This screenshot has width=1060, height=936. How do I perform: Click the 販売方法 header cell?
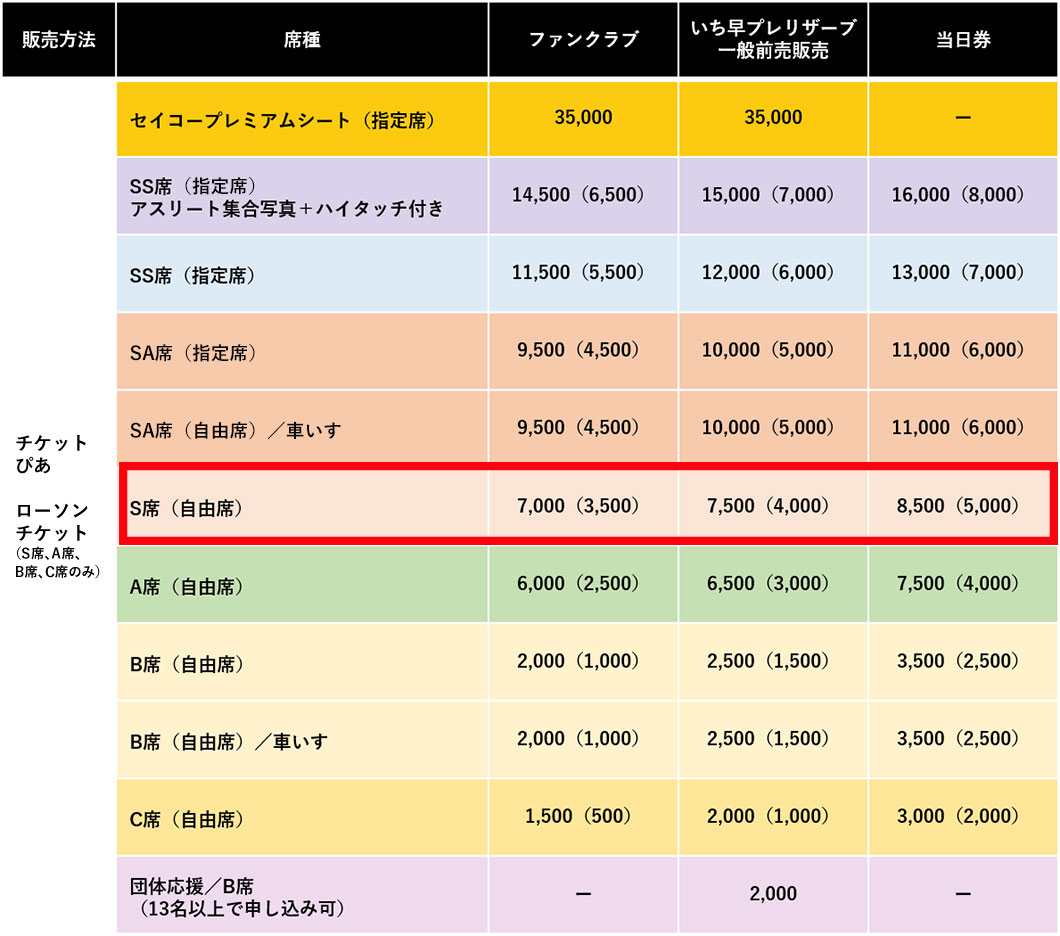[x=58, y=40]
